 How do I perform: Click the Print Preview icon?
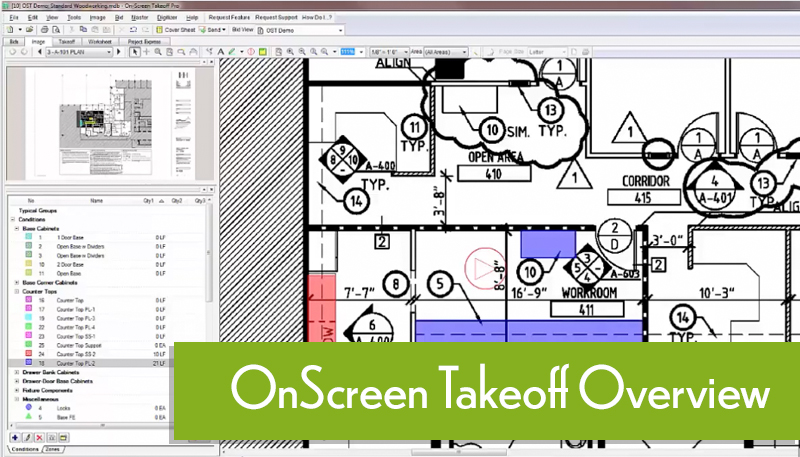[x=56, y=30]
